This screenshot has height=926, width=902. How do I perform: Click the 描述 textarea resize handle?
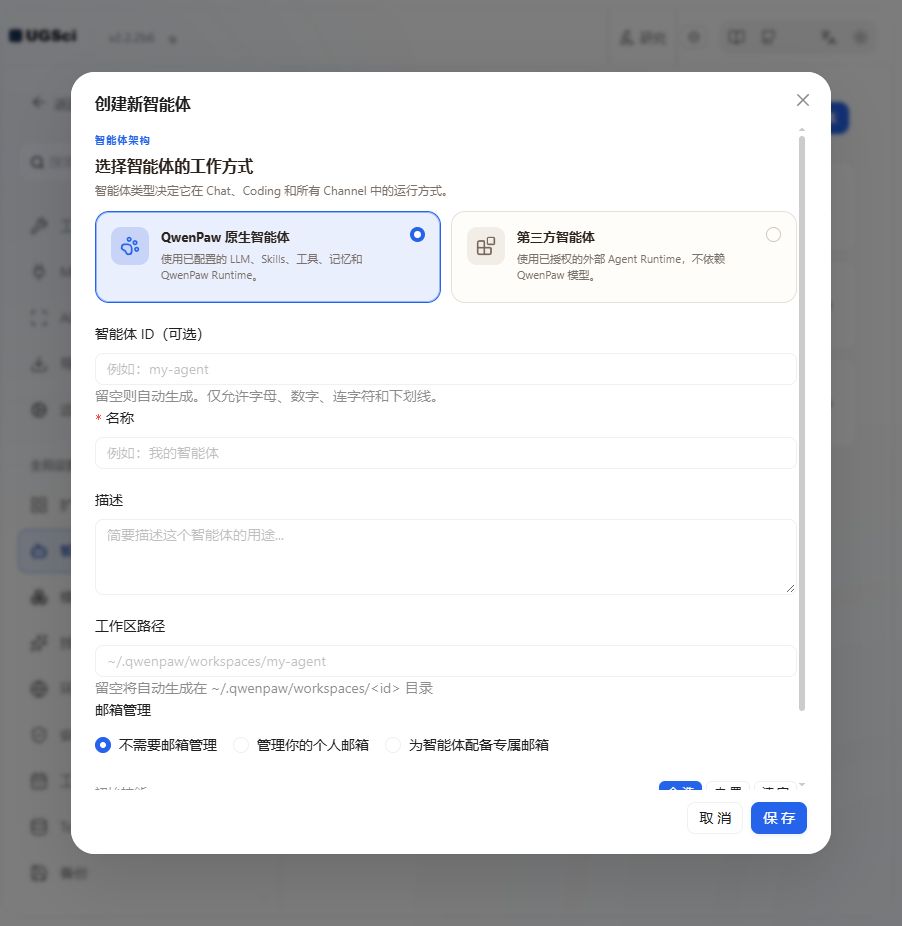(x=790, y=588)
